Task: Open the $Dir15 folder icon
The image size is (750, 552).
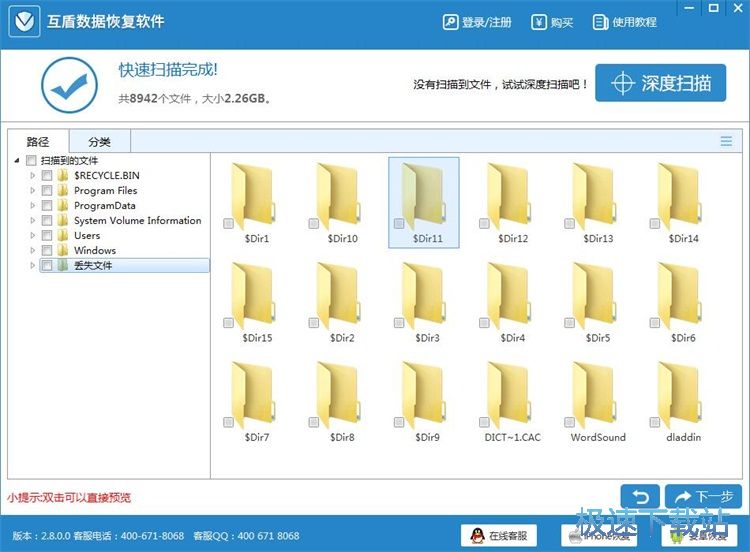Action: click(x=253, y=296)
